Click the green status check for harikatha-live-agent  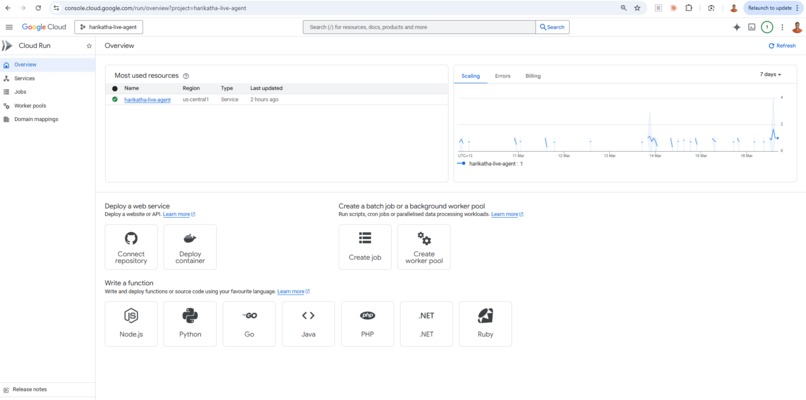pos(115,99)
